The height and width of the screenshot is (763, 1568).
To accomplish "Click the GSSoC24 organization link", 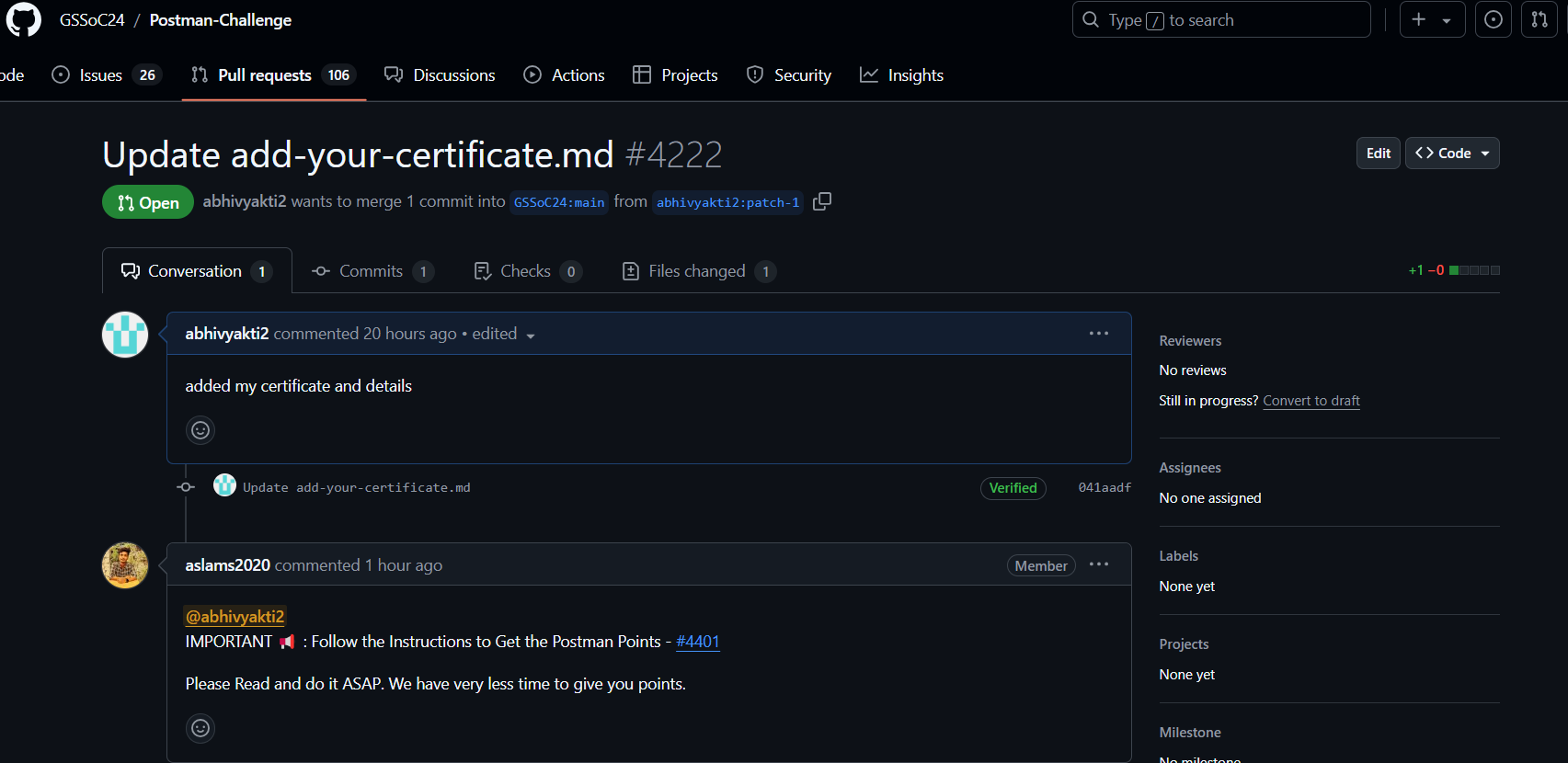I will point(92,20).
